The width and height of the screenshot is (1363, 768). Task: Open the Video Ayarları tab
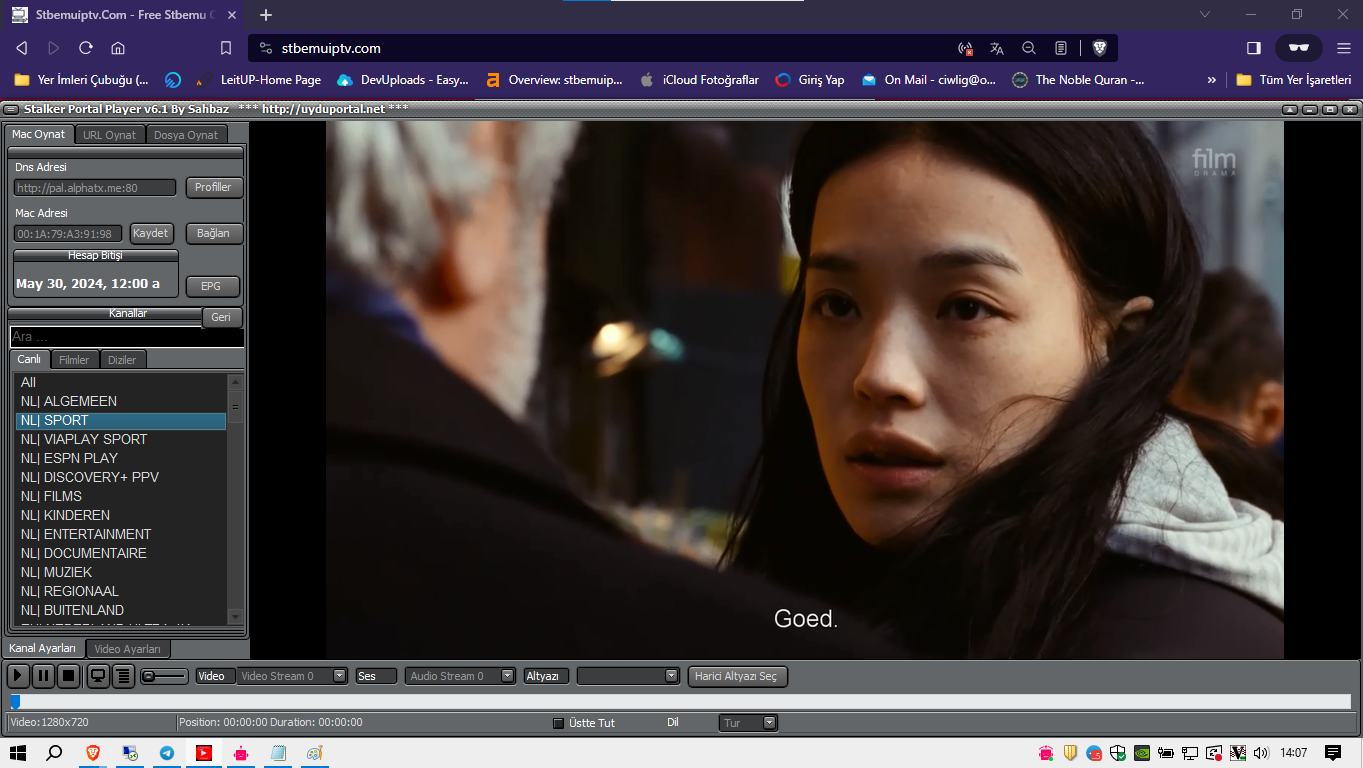pos(127,649)
